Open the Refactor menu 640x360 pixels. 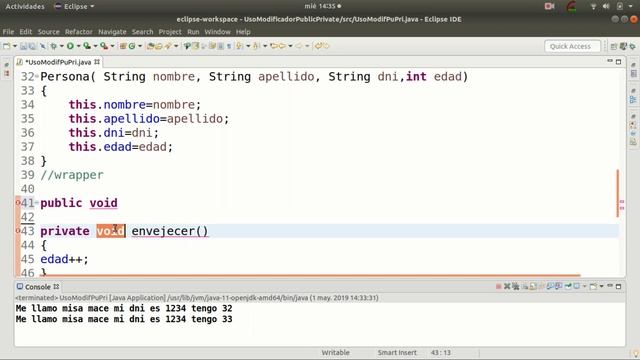tap(78, 32)
